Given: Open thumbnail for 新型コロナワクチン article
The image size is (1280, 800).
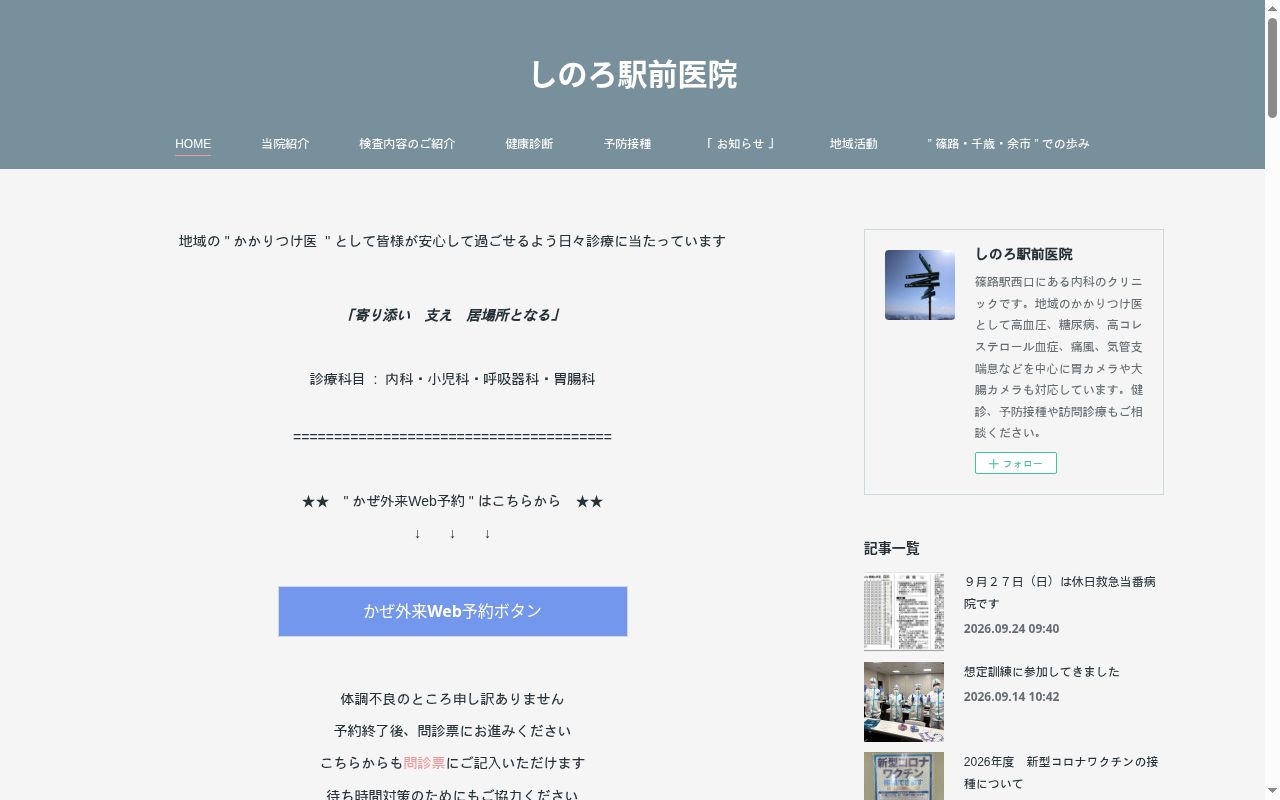Looking at the screenshot, I should (x=904, y=776).
